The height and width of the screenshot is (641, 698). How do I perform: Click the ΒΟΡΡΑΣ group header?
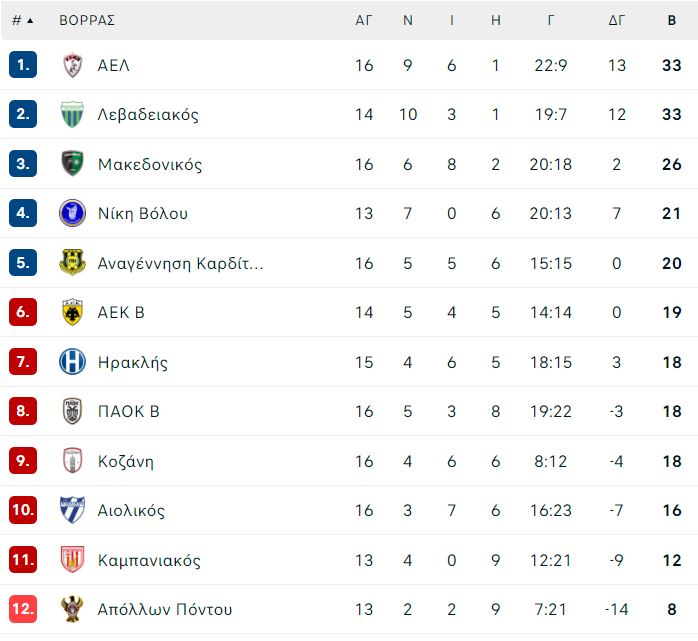coord(87,20)
